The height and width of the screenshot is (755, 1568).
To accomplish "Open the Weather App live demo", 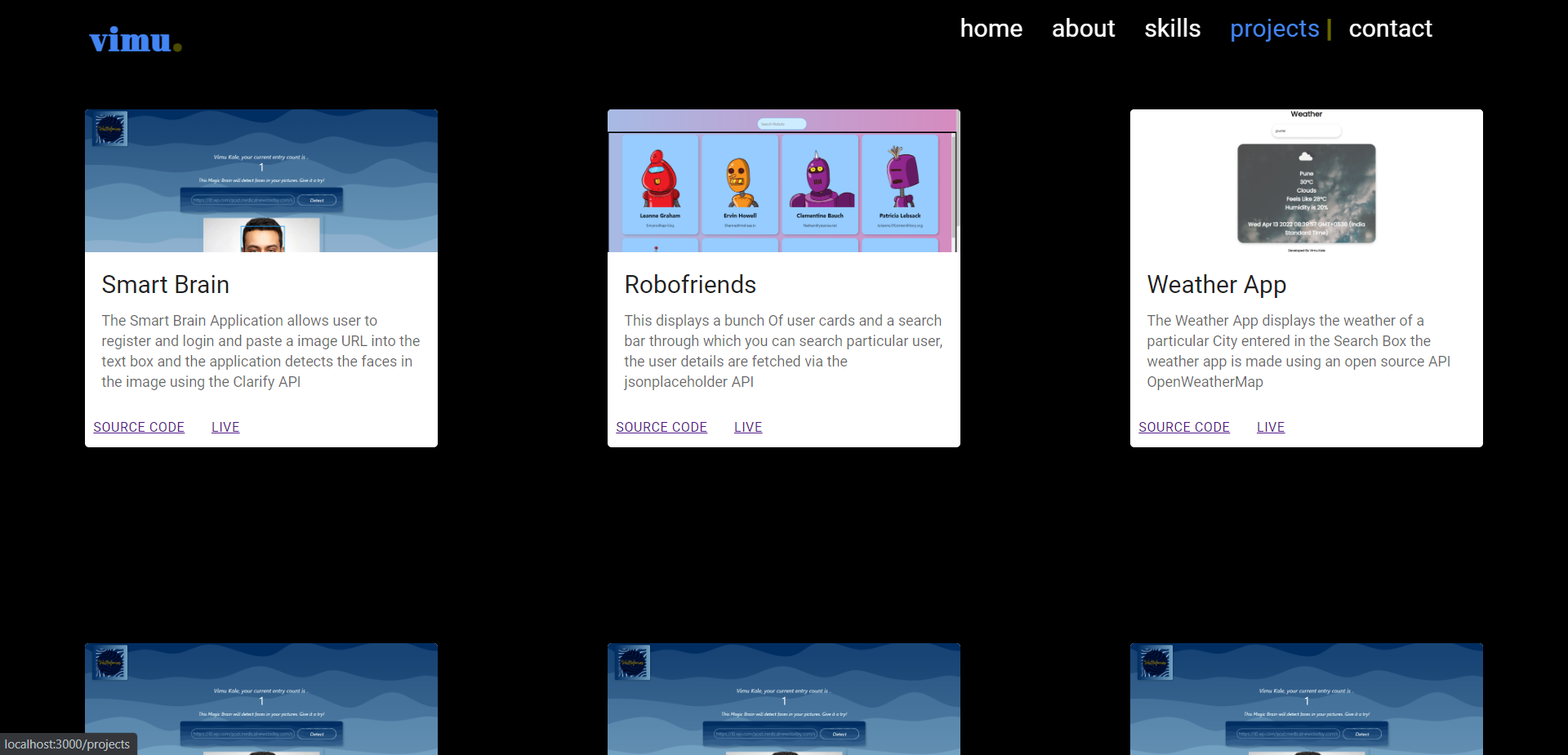I will tap(1271, 427).
